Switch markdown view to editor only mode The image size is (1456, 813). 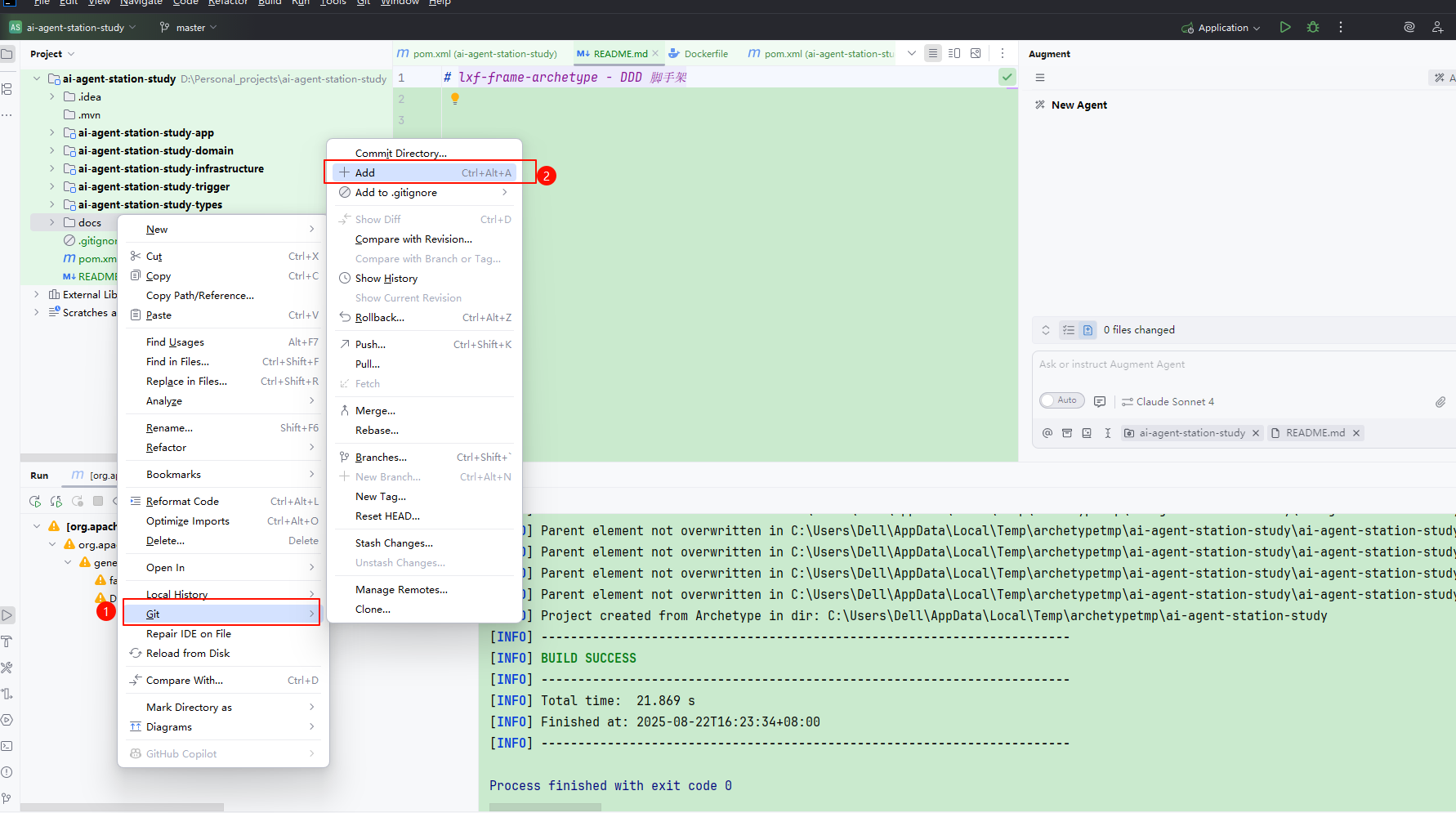(933, 54)
